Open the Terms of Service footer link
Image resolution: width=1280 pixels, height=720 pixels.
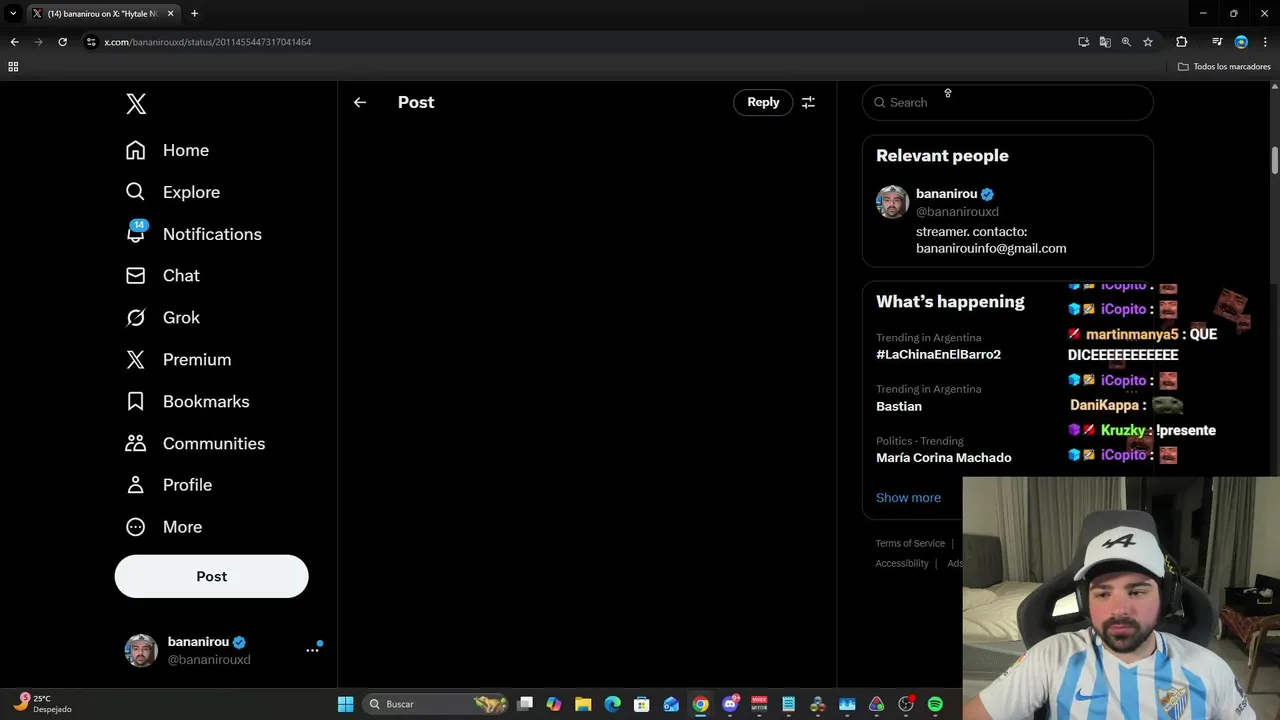(x=910, y=543)
